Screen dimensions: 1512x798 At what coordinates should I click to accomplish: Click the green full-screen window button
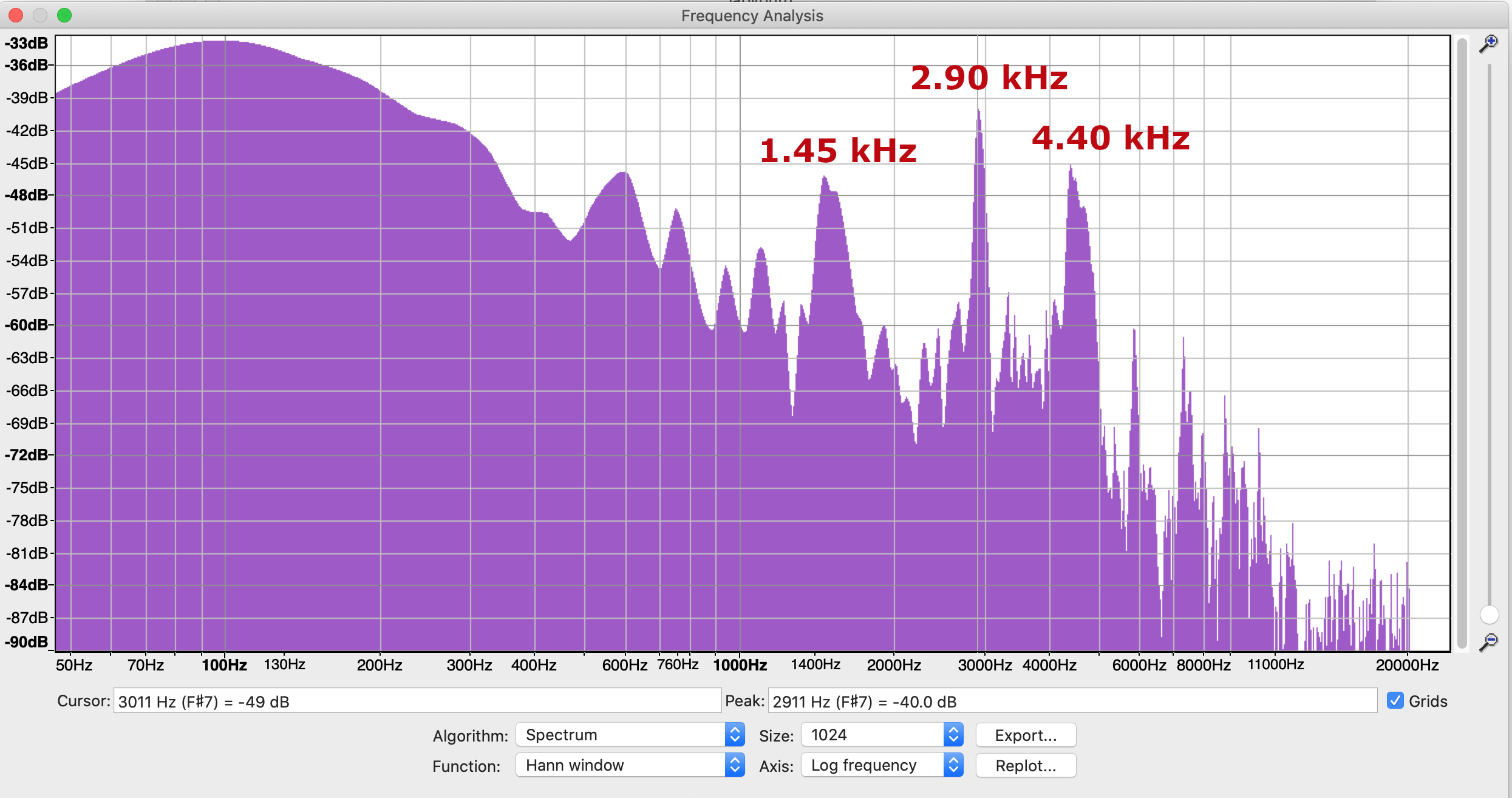point(64,15)
